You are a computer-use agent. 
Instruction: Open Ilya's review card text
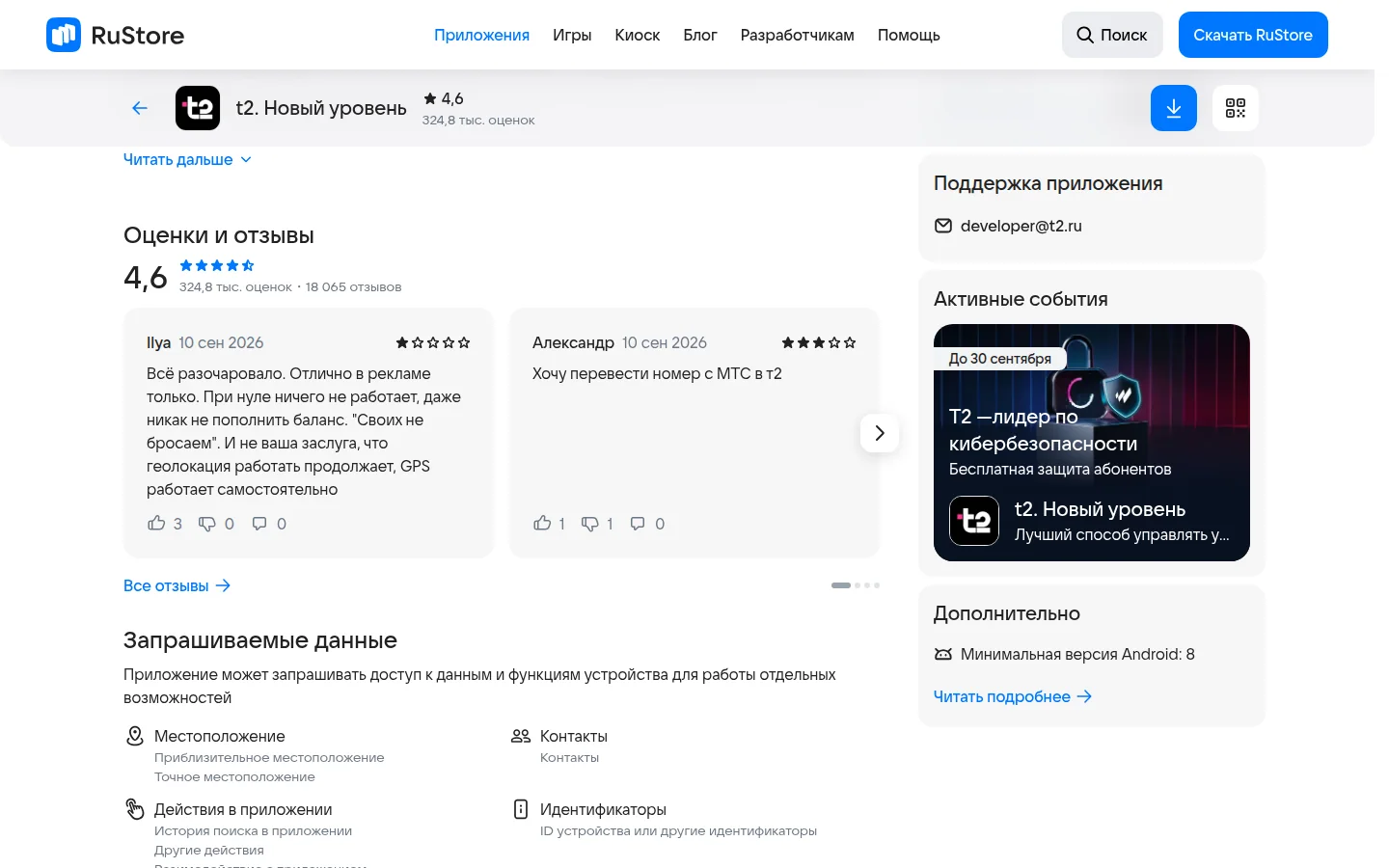point(304,431)
